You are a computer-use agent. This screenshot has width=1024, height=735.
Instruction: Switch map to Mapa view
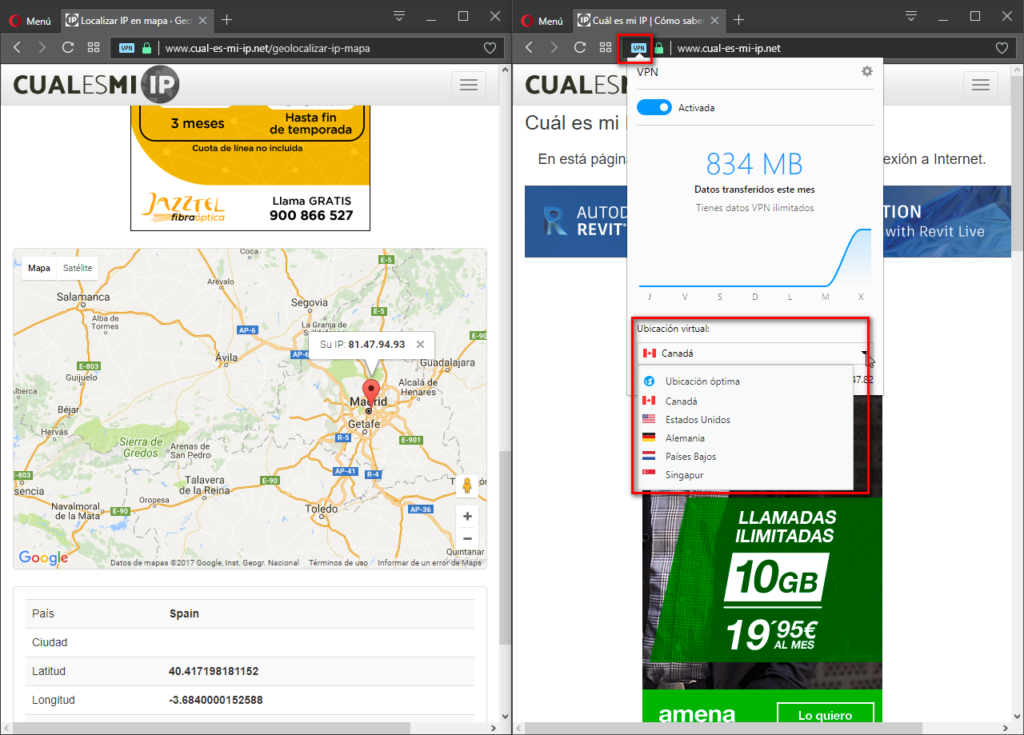point(39,268)
